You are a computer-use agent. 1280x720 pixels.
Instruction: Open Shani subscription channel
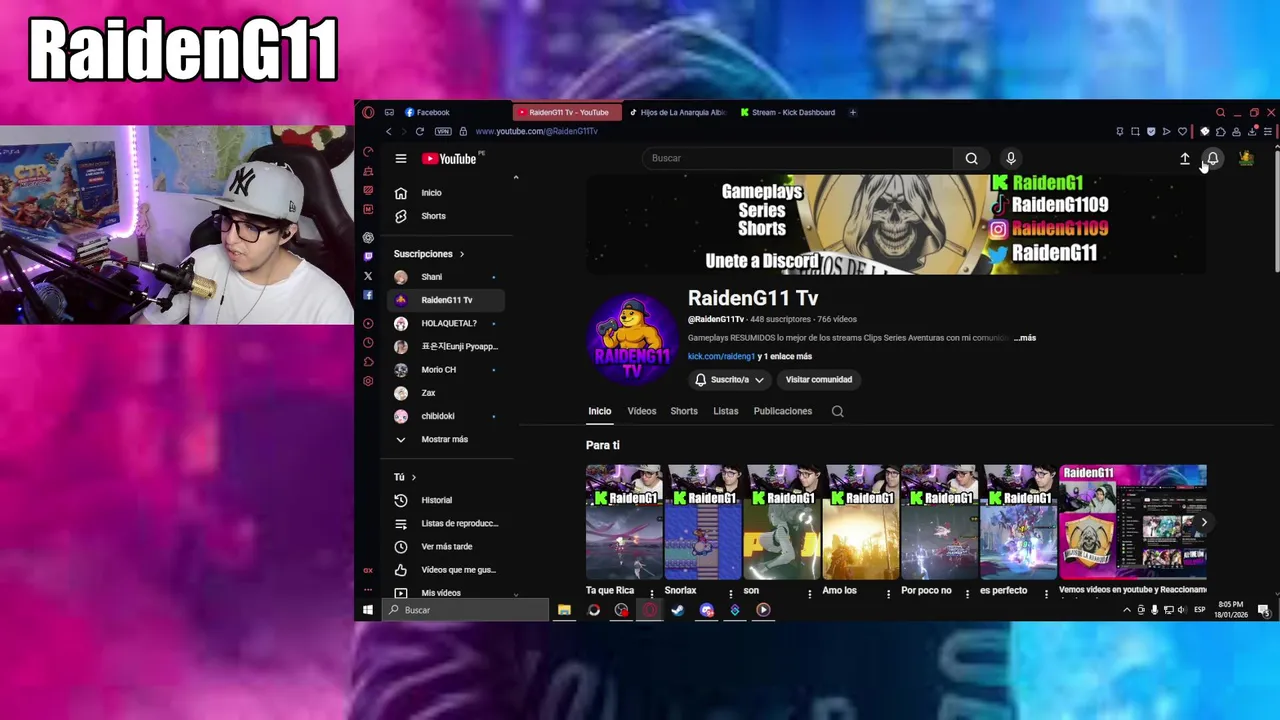pyautogui.click(x=445, y=277)
